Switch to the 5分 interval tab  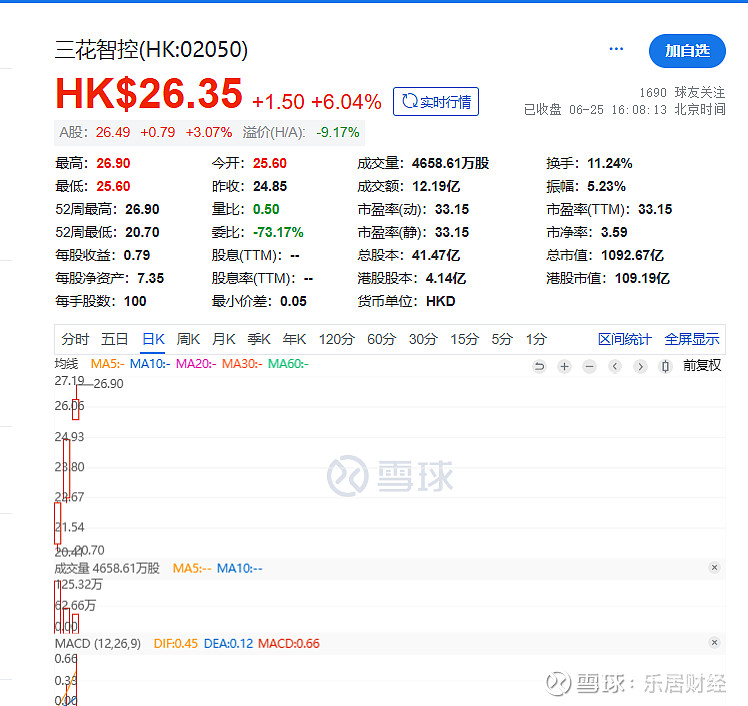[502, 339]
